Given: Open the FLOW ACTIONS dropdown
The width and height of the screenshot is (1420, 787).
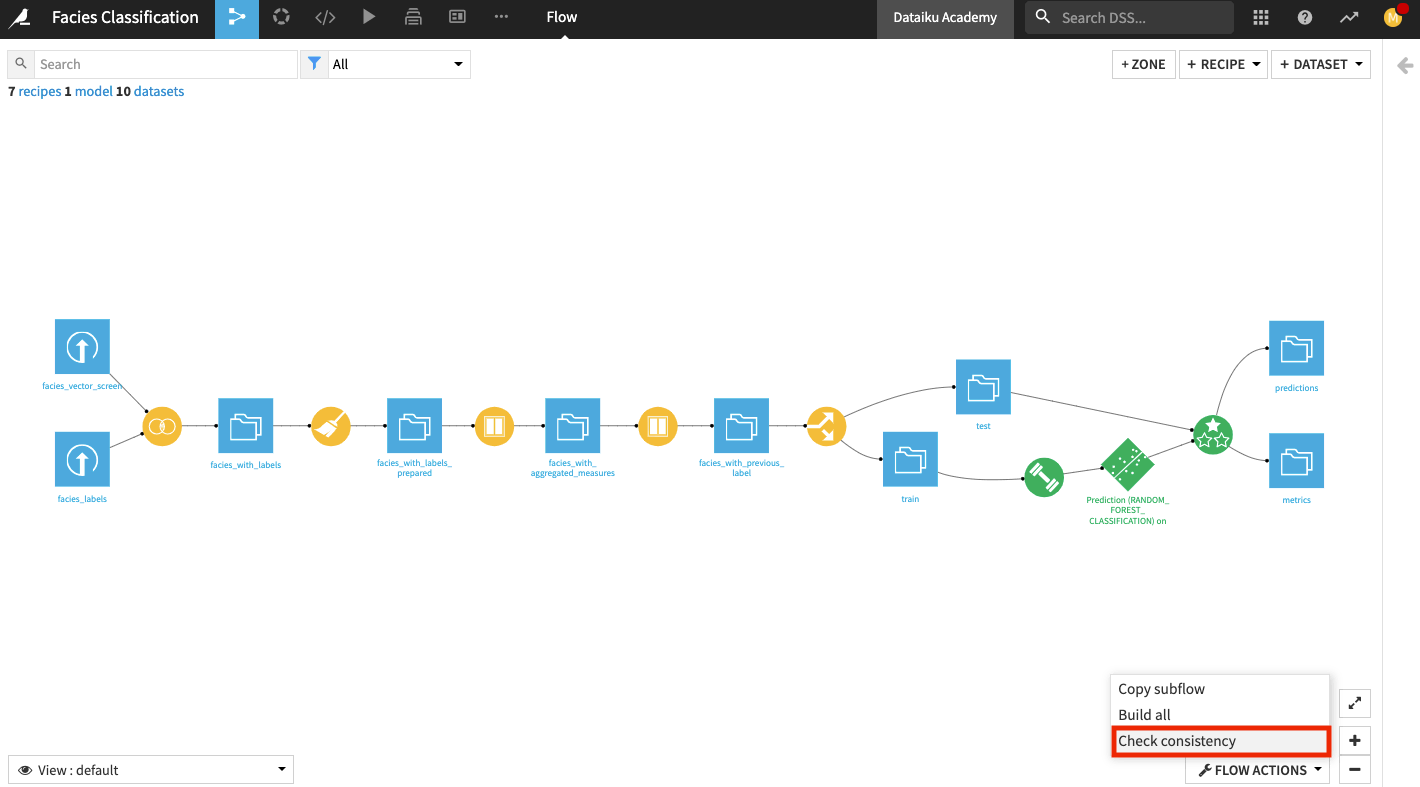Looking at the screenshot, I should pyautogui.click(x=1258, y=770).
